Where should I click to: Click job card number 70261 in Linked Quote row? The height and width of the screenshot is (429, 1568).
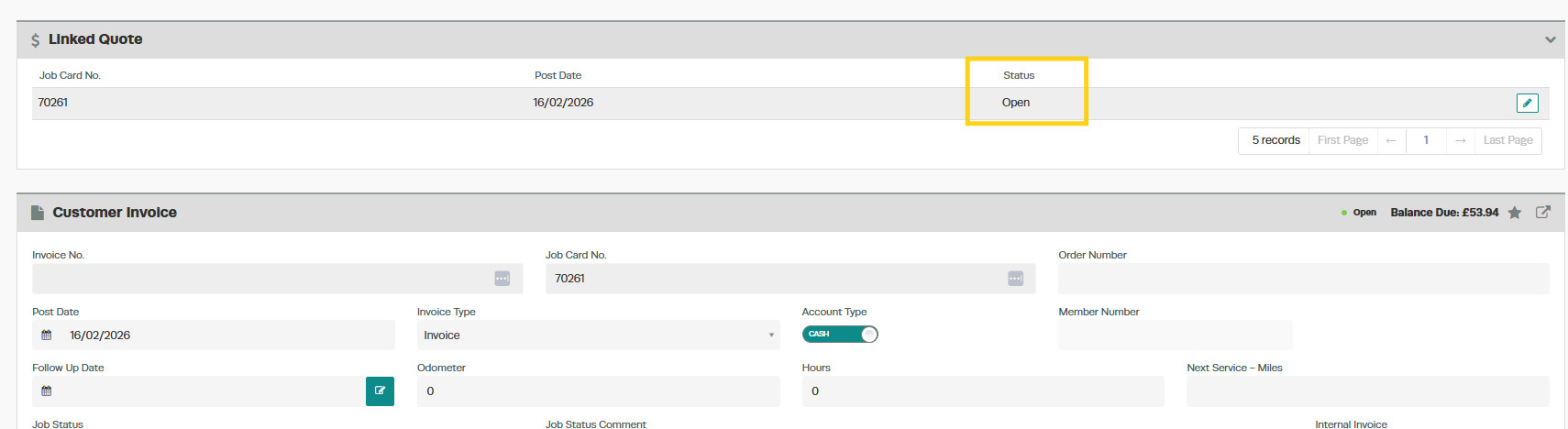tap(52, 103)
